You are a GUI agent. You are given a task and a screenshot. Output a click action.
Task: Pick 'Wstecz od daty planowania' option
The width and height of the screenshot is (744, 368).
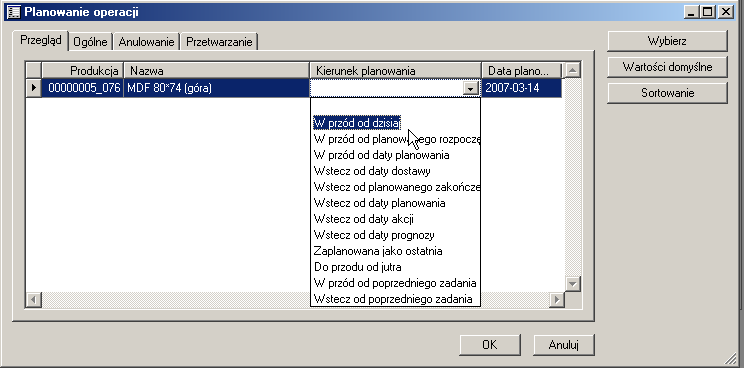(395, 203)
